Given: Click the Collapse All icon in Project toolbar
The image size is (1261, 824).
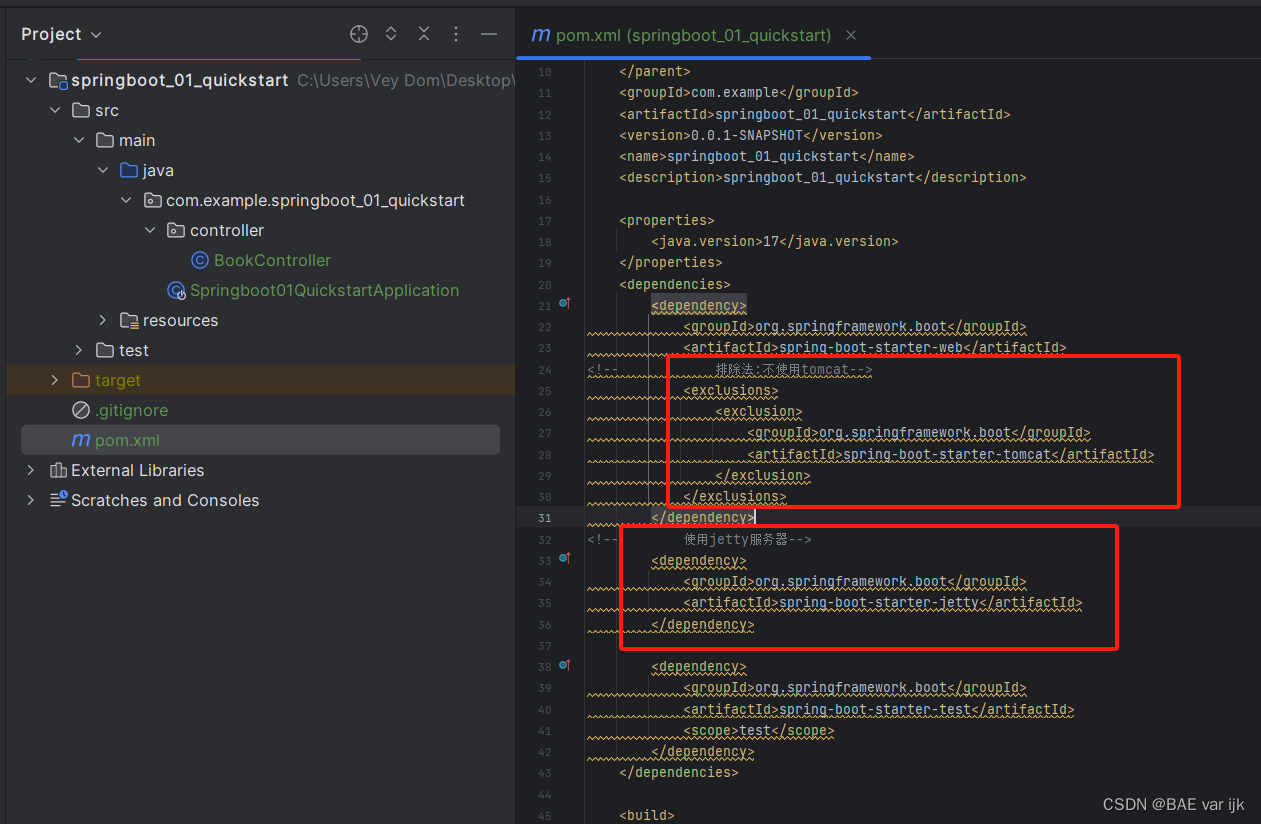Looking at the screenshot, I should click(x=423, y=33).
